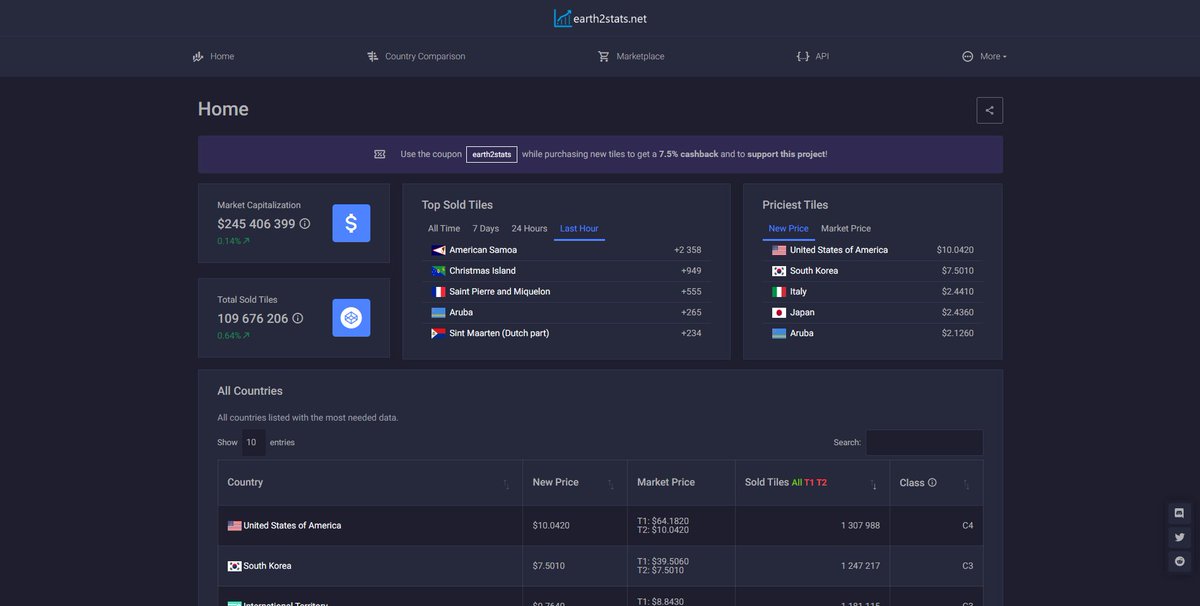Screen dimensions: 1200x606
Task: Click the 0.64% sold tiles change
Action: [233, 335]
